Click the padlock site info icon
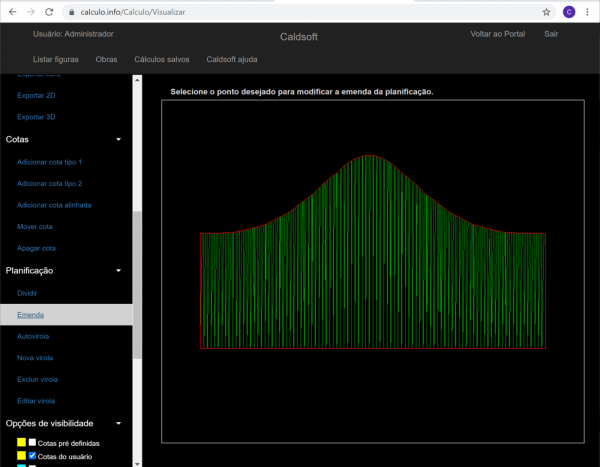 point(70,12)
